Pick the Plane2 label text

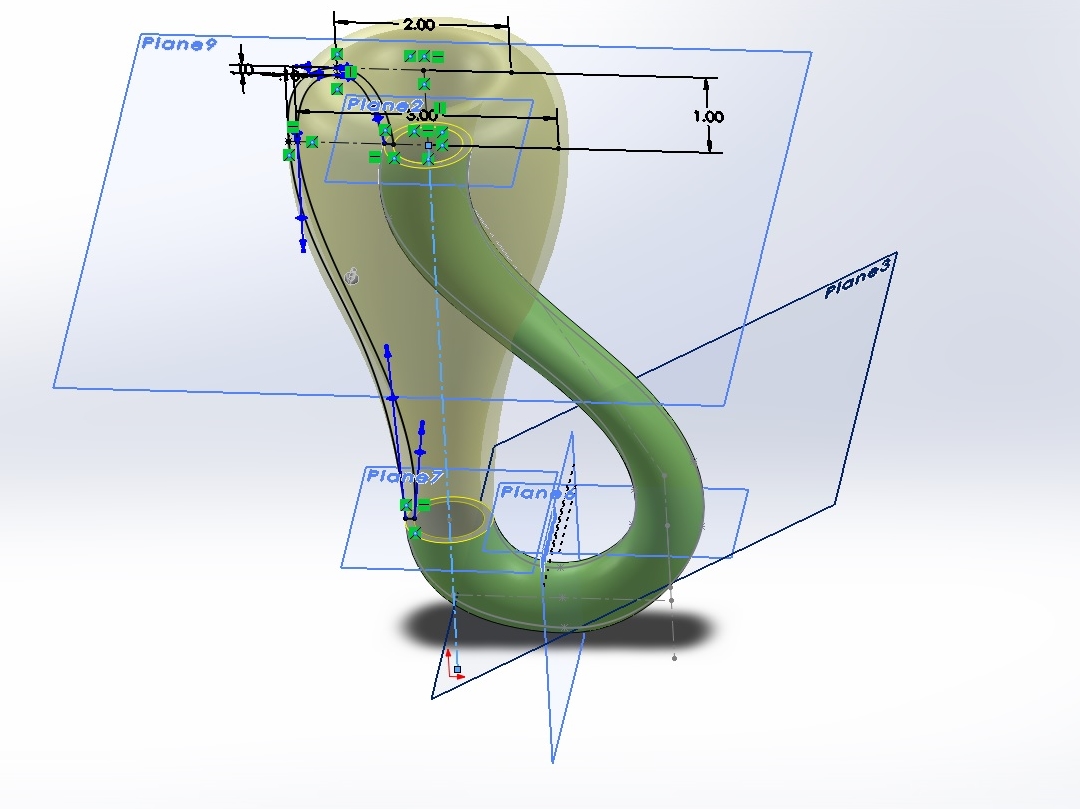point(385,105)
